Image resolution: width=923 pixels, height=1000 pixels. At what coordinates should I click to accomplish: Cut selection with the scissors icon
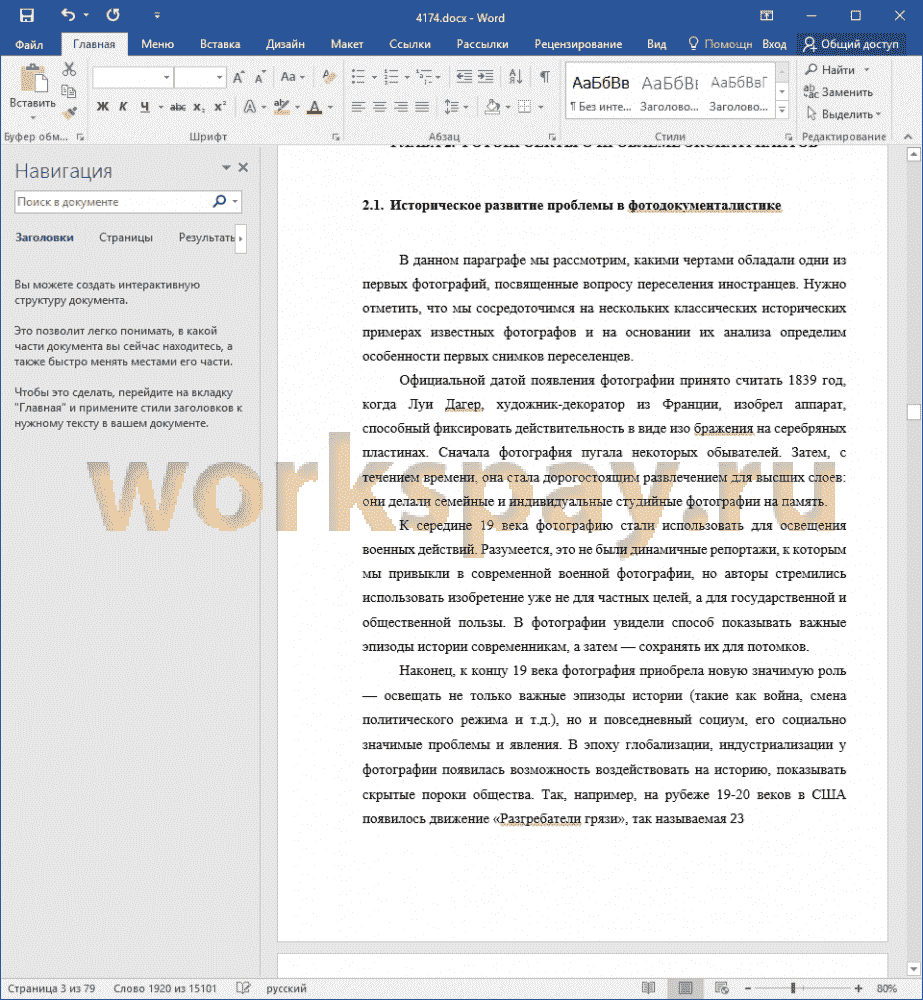pyautogui.click(x=69, y=69)
